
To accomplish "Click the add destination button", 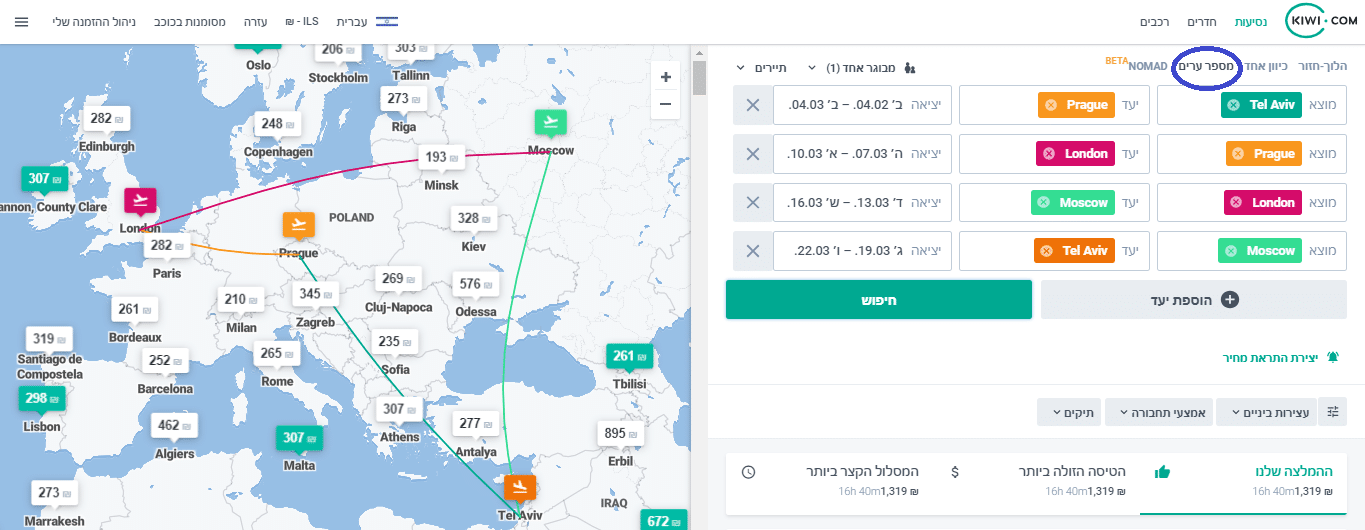I will point(1194,300).
